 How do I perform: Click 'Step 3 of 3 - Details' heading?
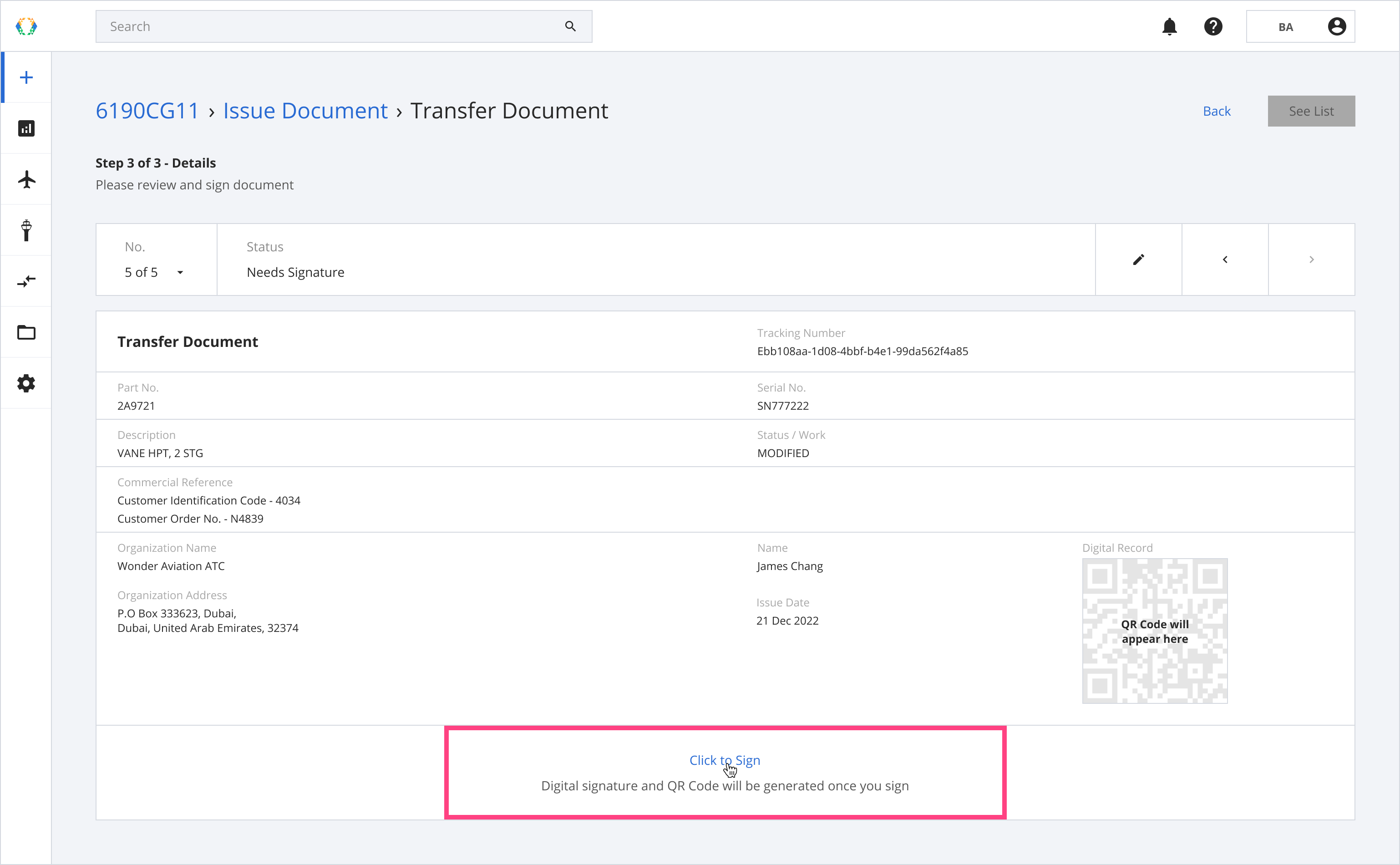156,163
